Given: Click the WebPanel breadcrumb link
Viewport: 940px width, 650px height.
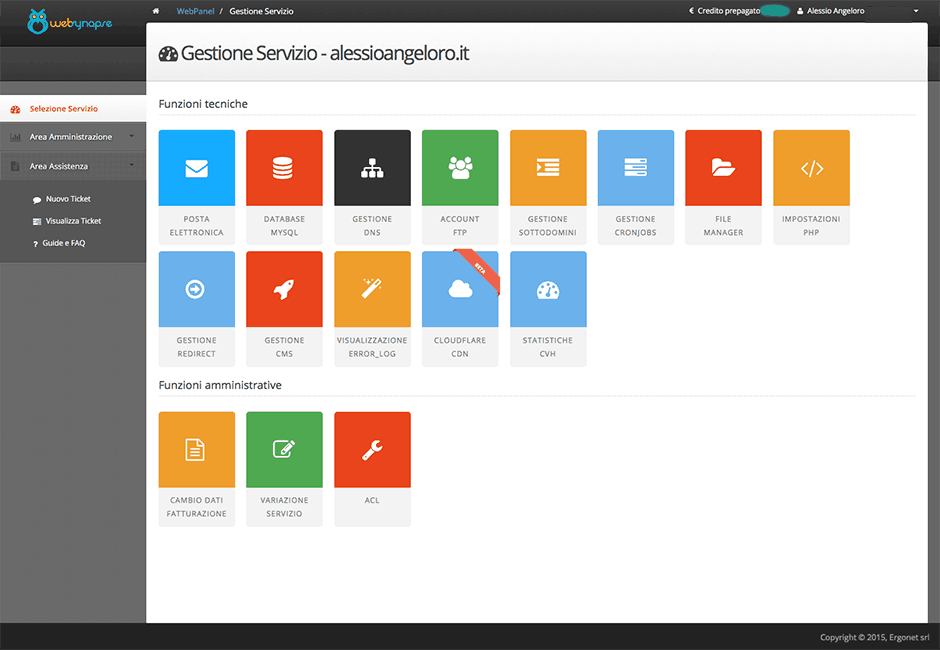Looking at the screenshot, I should point(195,11).
